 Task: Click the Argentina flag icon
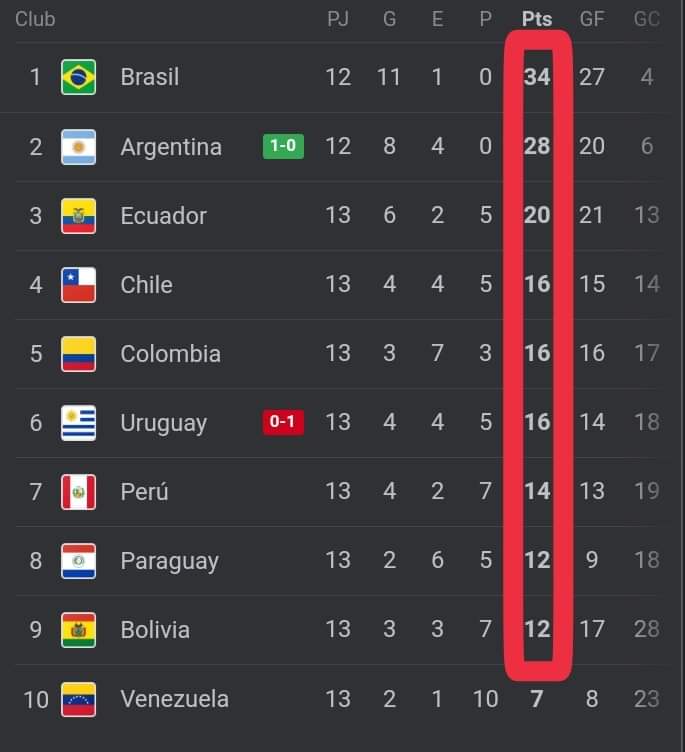point(78,147)
